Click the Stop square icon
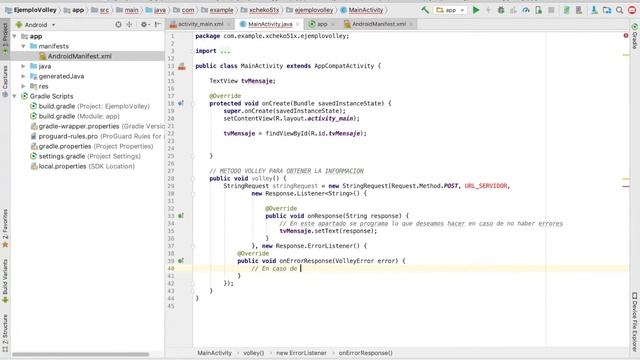Image resolution: width=640 pixels, height=360 pixels. point(551,10)
